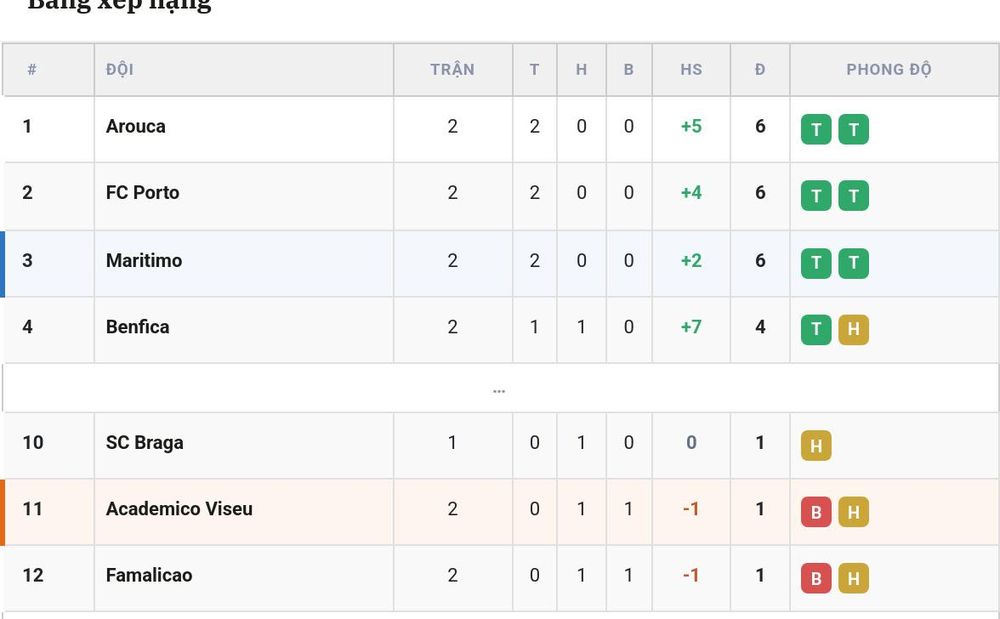Expand hidden rows via the ellipsis row
Screen dimensions: 1000x619
tap(499, 388)
